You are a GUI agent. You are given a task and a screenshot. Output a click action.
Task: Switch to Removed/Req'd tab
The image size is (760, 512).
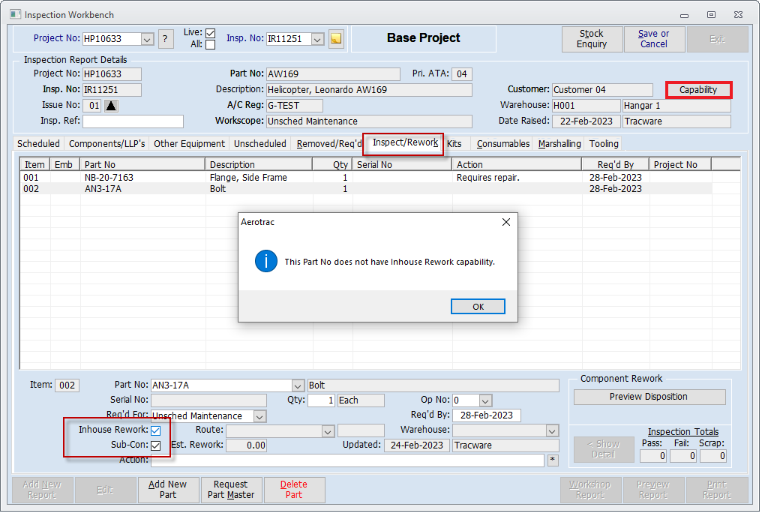(329, 144)
